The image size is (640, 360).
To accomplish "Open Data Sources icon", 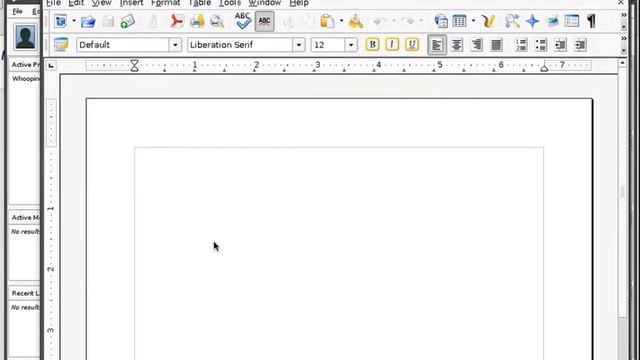I will [572, 21].
